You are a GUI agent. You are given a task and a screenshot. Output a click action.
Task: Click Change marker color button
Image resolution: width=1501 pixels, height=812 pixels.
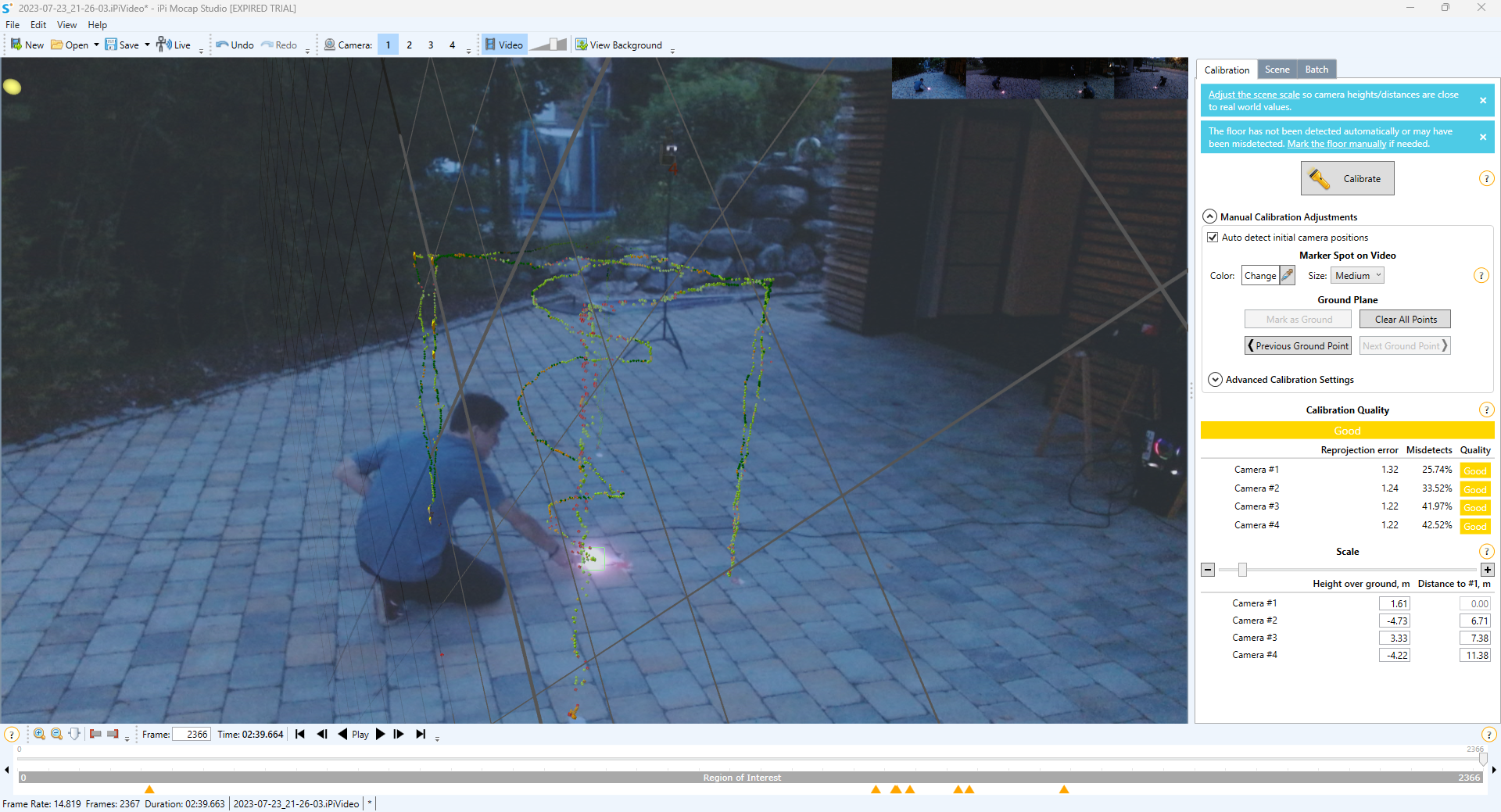[1259, 276]
